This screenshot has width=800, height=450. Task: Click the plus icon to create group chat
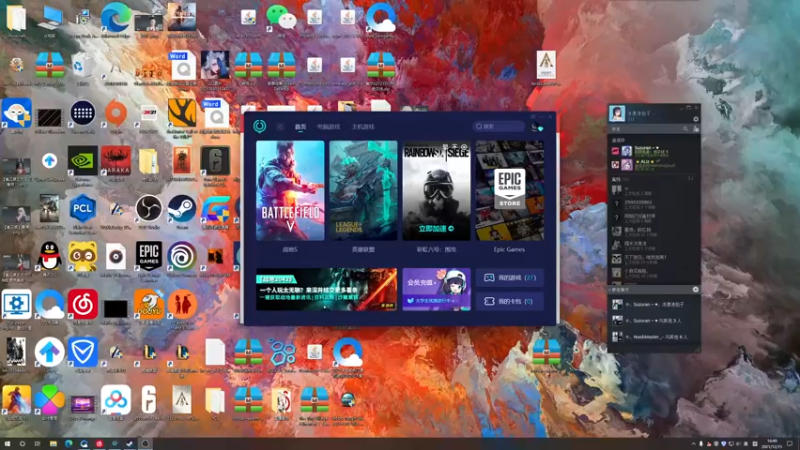695,289
